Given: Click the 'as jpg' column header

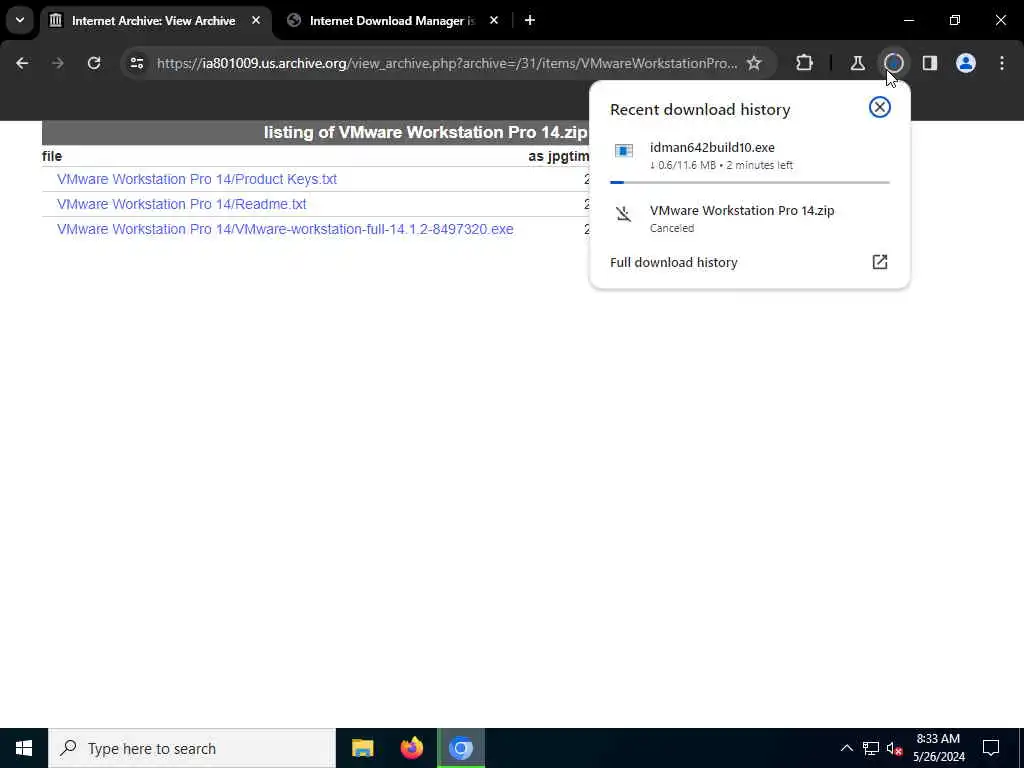Looking at the screenshot, I should pos(549,156).
